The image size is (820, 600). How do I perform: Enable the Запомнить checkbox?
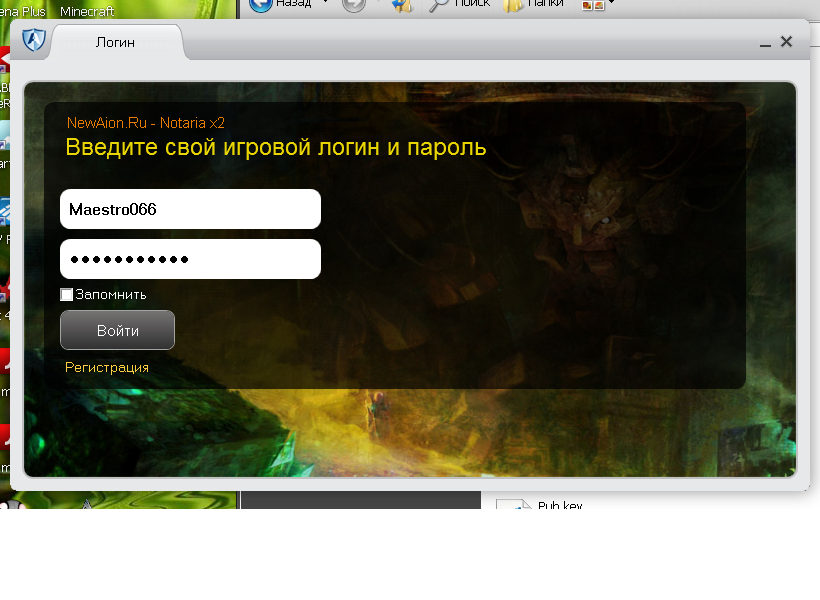pyautogui.click(x=66, y=295)
